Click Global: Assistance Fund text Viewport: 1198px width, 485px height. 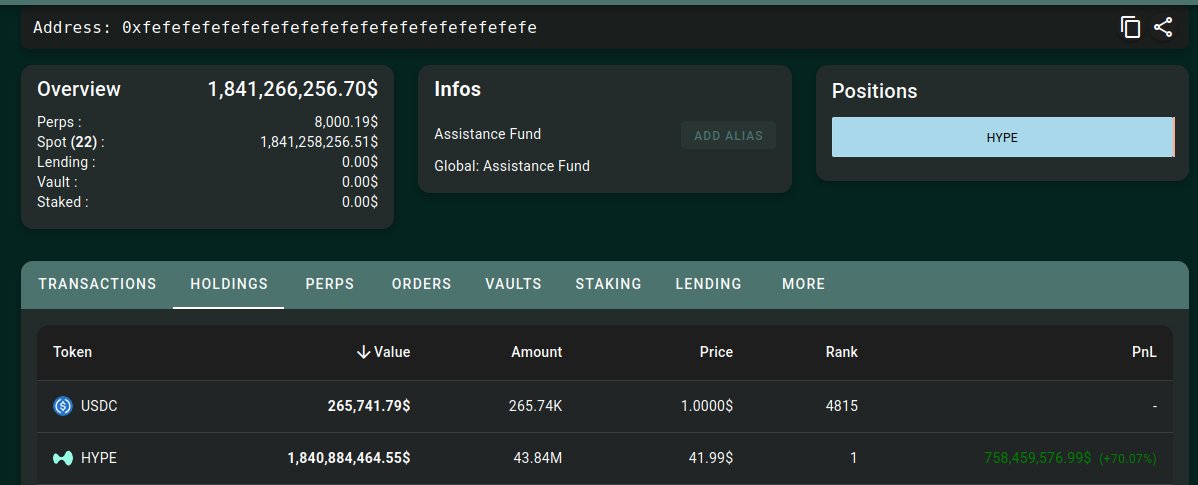512,166
